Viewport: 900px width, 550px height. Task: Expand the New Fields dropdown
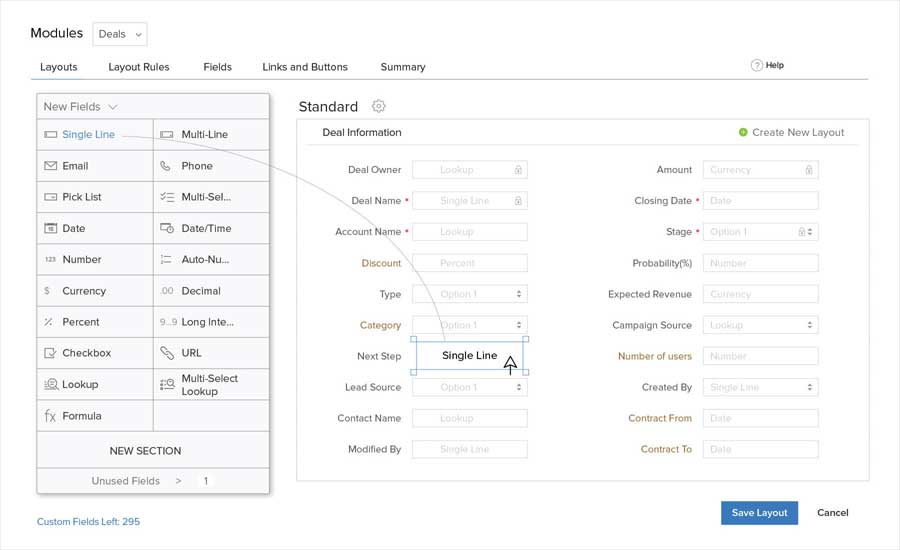pyautogui.click(x=81, y=107)
